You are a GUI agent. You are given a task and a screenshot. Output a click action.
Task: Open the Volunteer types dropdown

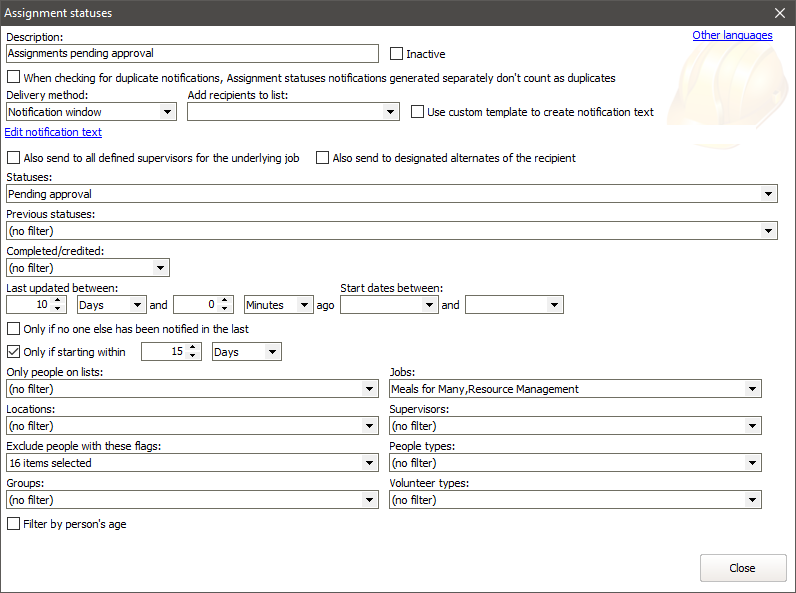(752, 500)
